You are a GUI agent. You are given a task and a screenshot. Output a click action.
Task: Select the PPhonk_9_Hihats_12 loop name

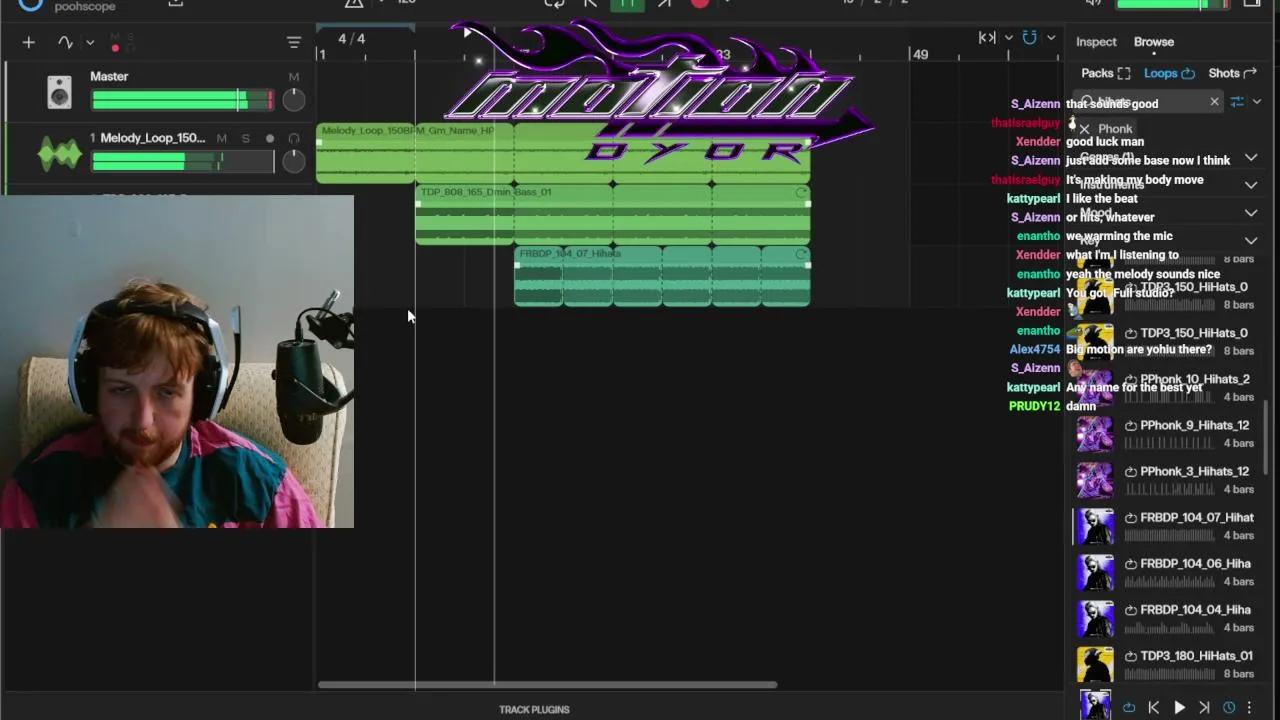pos(1195,425)
